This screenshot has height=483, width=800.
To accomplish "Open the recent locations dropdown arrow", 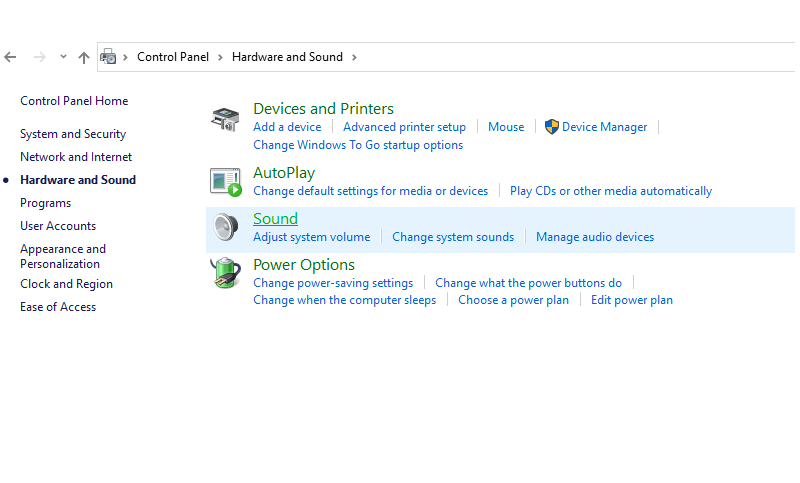I will point(63,57).
